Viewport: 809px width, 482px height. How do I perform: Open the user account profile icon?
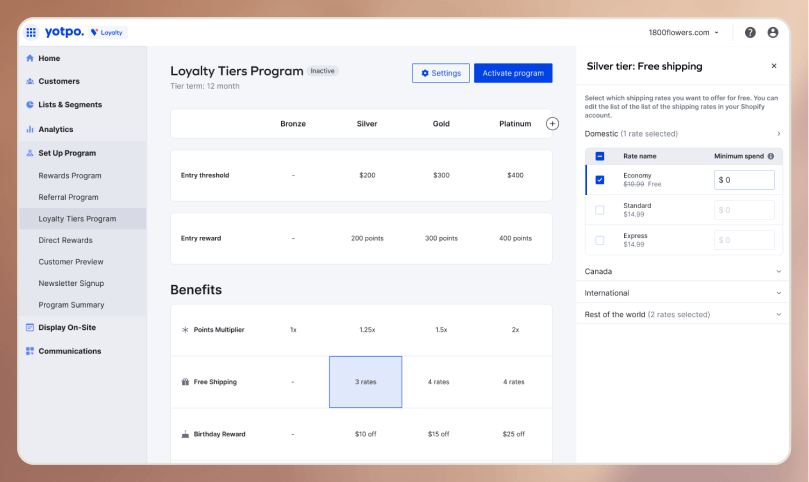point(773,32)
